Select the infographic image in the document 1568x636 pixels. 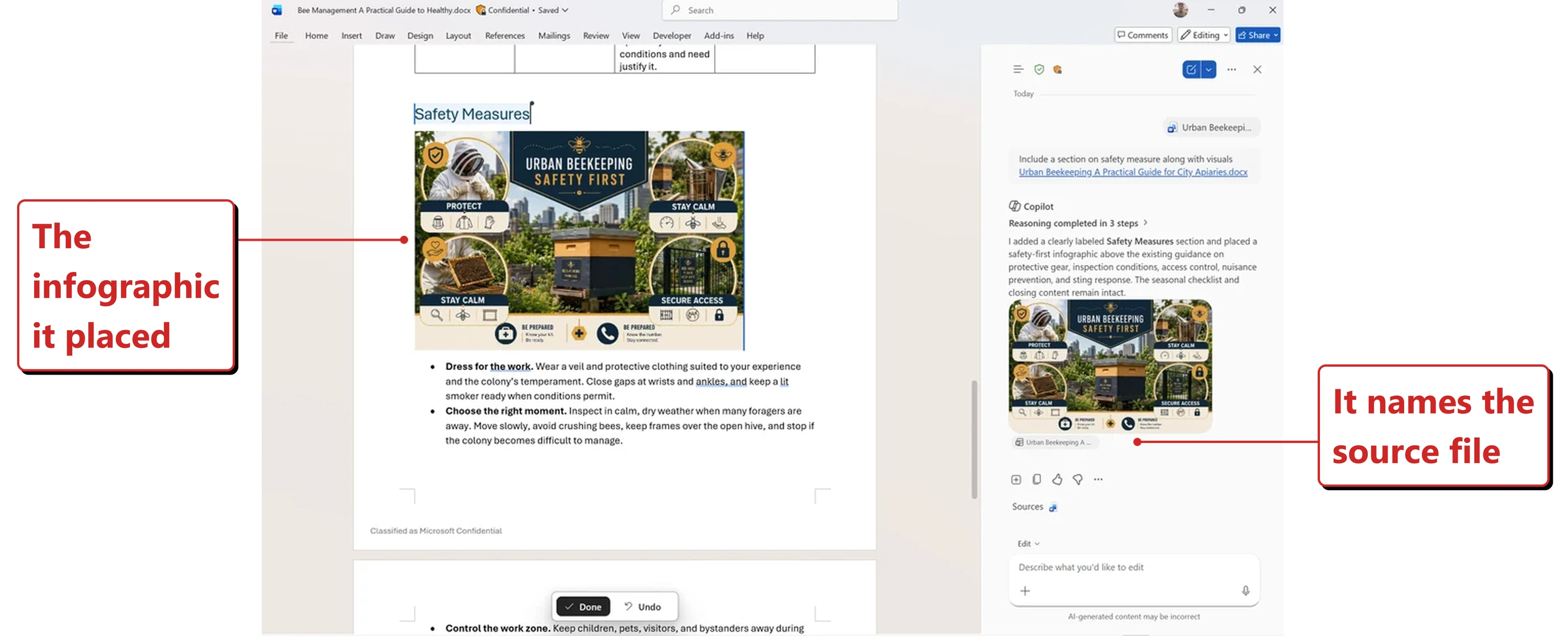click(x=580, y=241)
